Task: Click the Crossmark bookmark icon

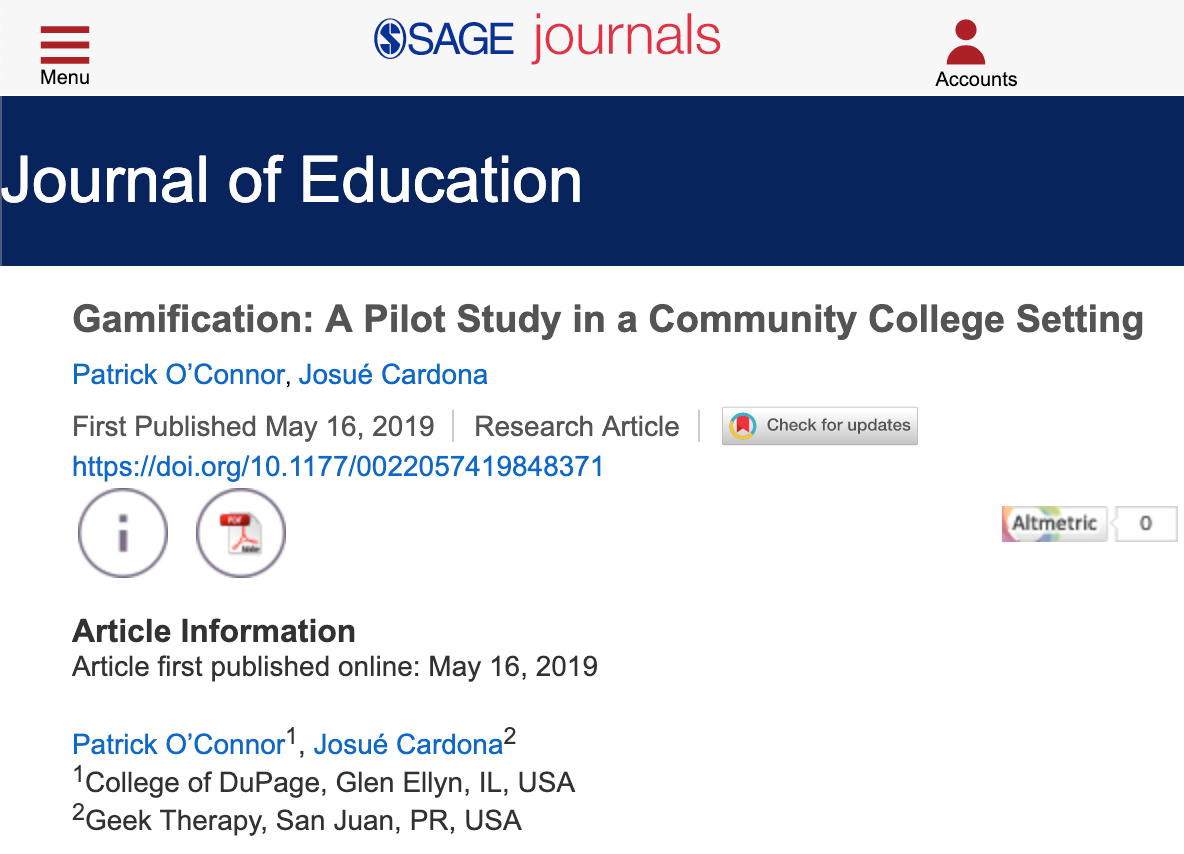Action: click(x=743, y=426)
